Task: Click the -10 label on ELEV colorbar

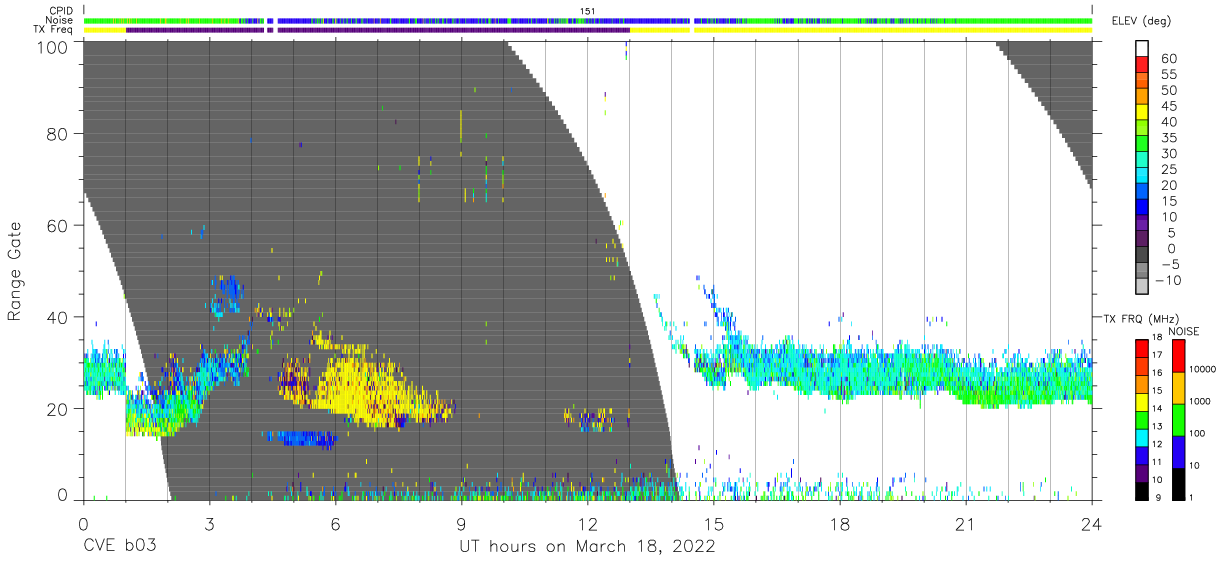Action: coord(1168,281)
